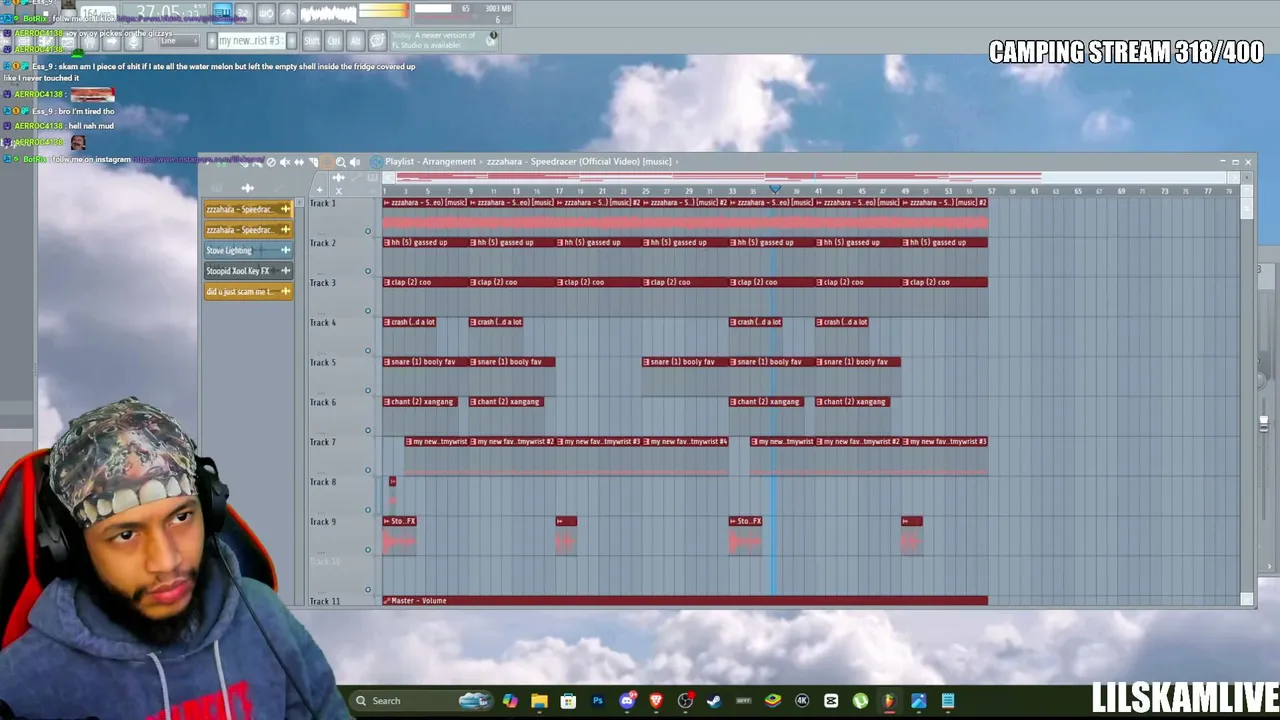Viewport: 1280px width, 720px height.
Task: Mute Track 7 using its green dot
Action: click(x=368, y=470)
